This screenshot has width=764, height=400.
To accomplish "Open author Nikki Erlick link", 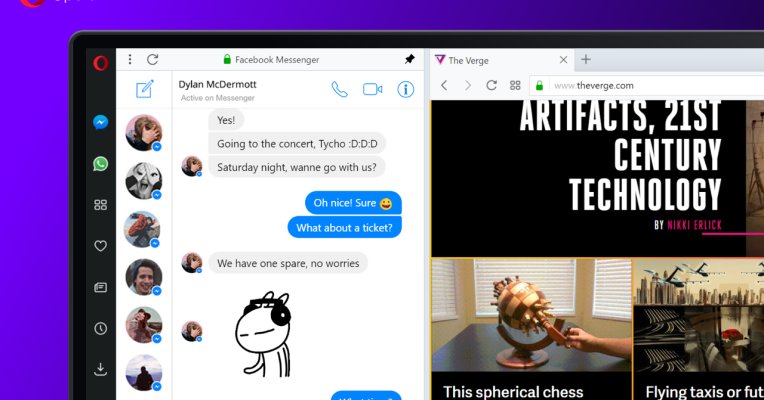I will point(694,225).
